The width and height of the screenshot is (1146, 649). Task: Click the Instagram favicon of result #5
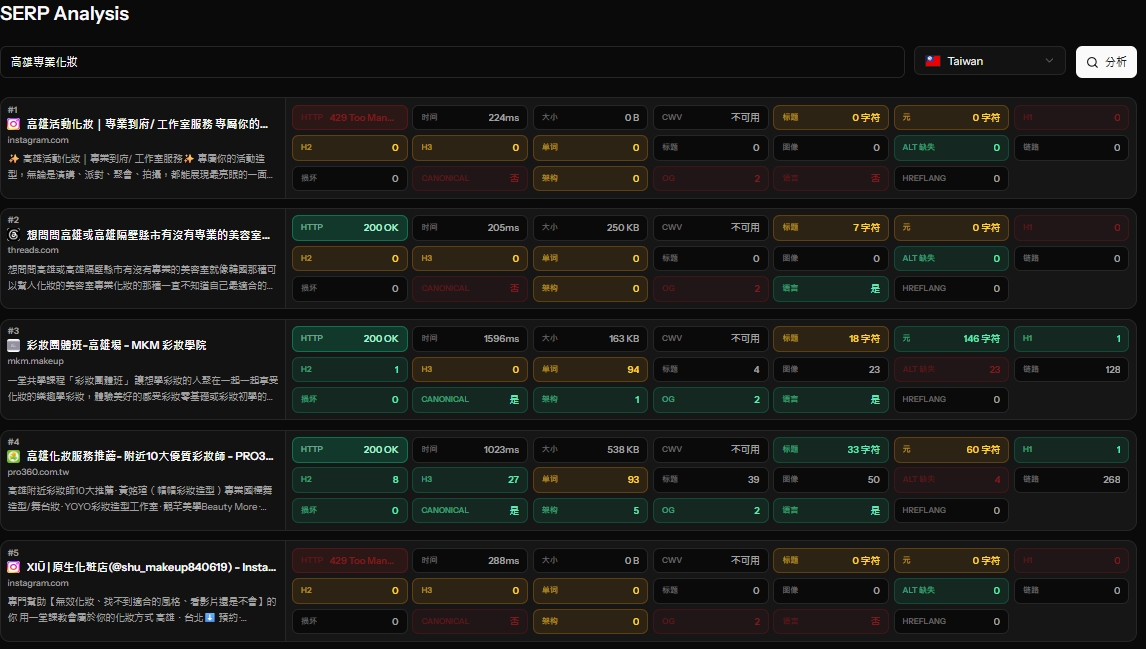13,567
